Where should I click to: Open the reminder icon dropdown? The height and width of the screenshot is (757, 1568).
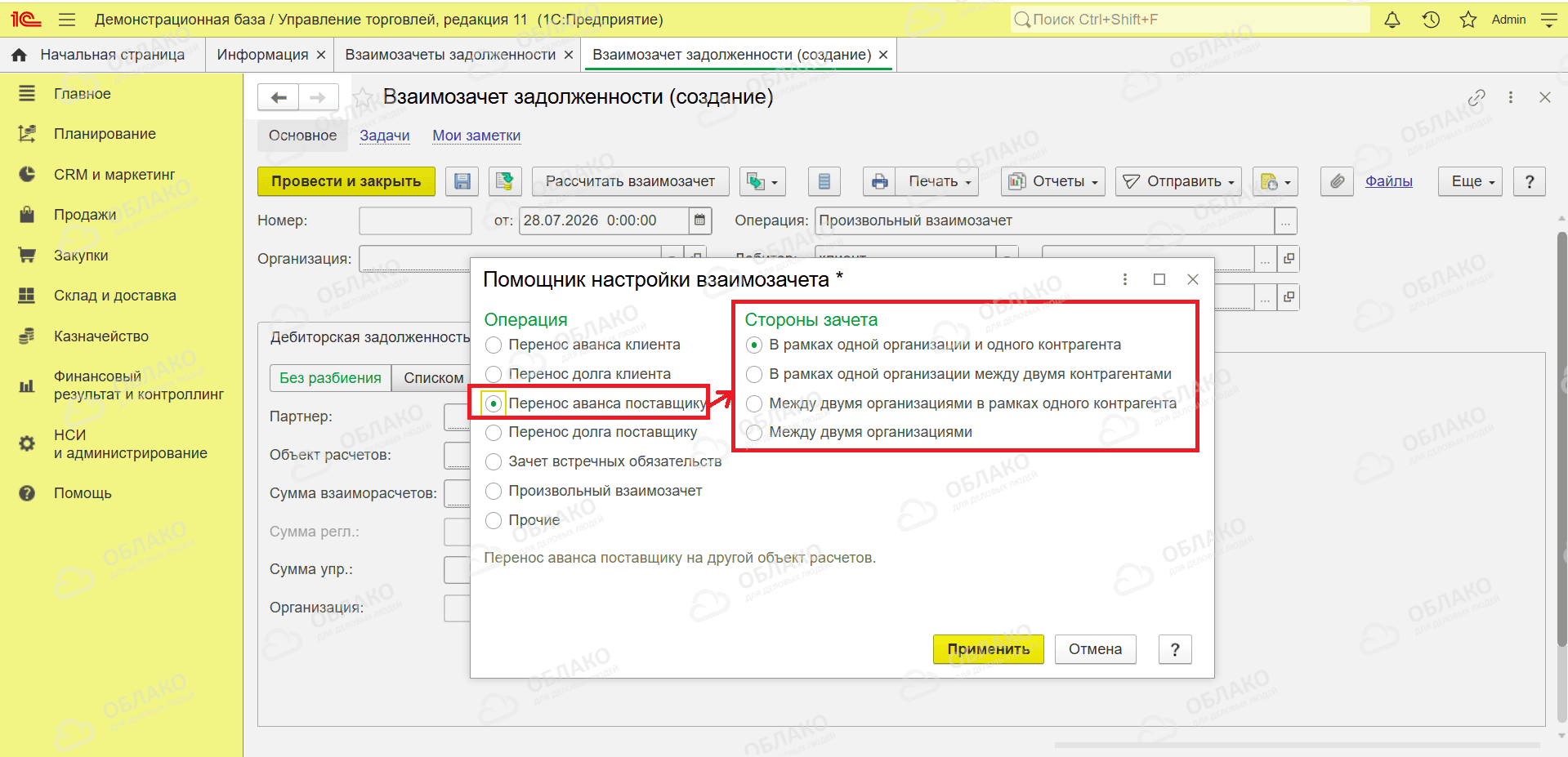(1275, 181)
